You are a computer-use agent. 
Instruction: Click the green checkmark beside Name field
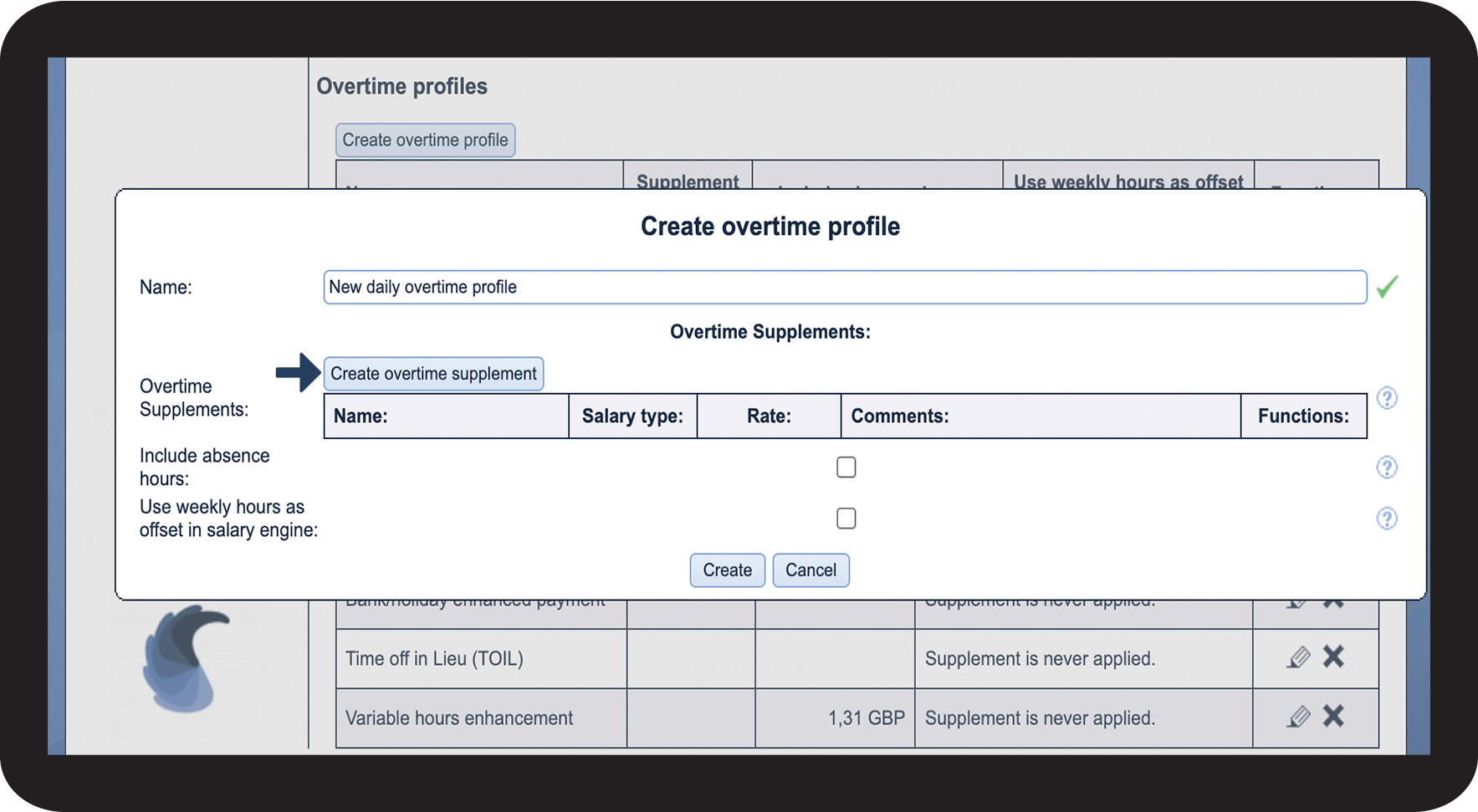(1387, 287)
